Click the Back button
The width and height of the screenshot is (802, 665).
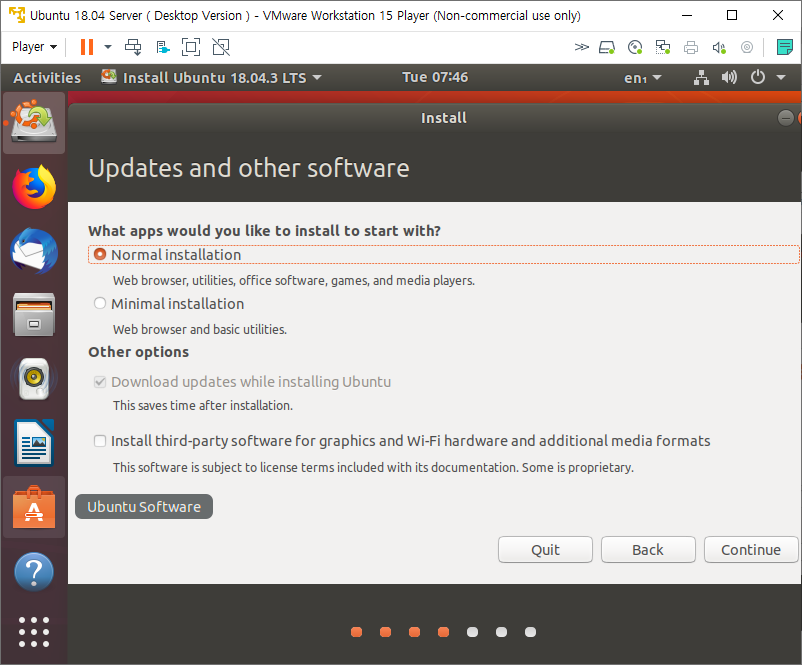648,549
